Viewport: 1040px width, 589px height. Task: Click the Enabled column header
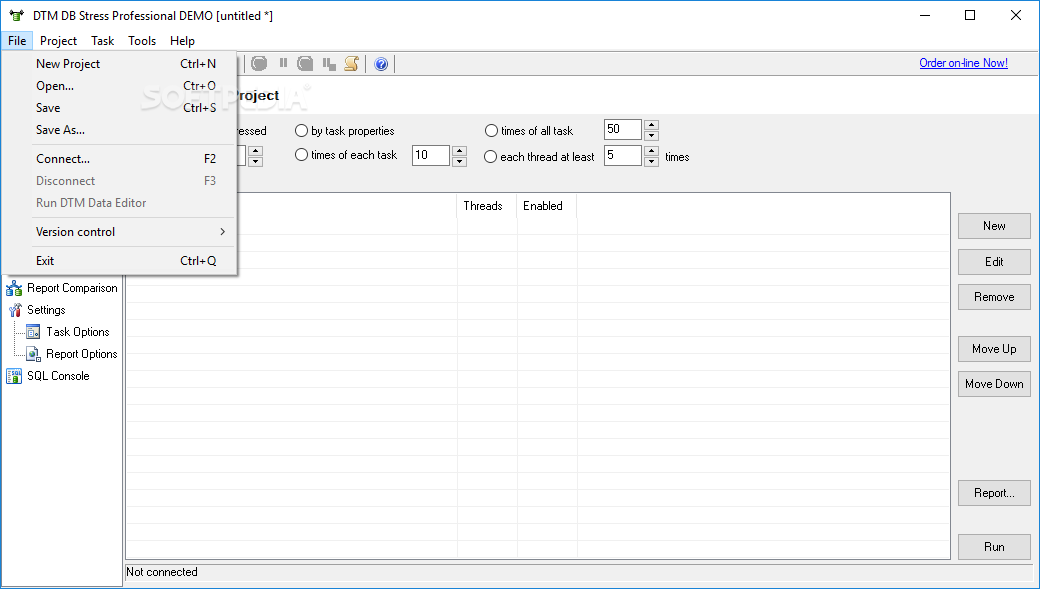click(547, 206)
